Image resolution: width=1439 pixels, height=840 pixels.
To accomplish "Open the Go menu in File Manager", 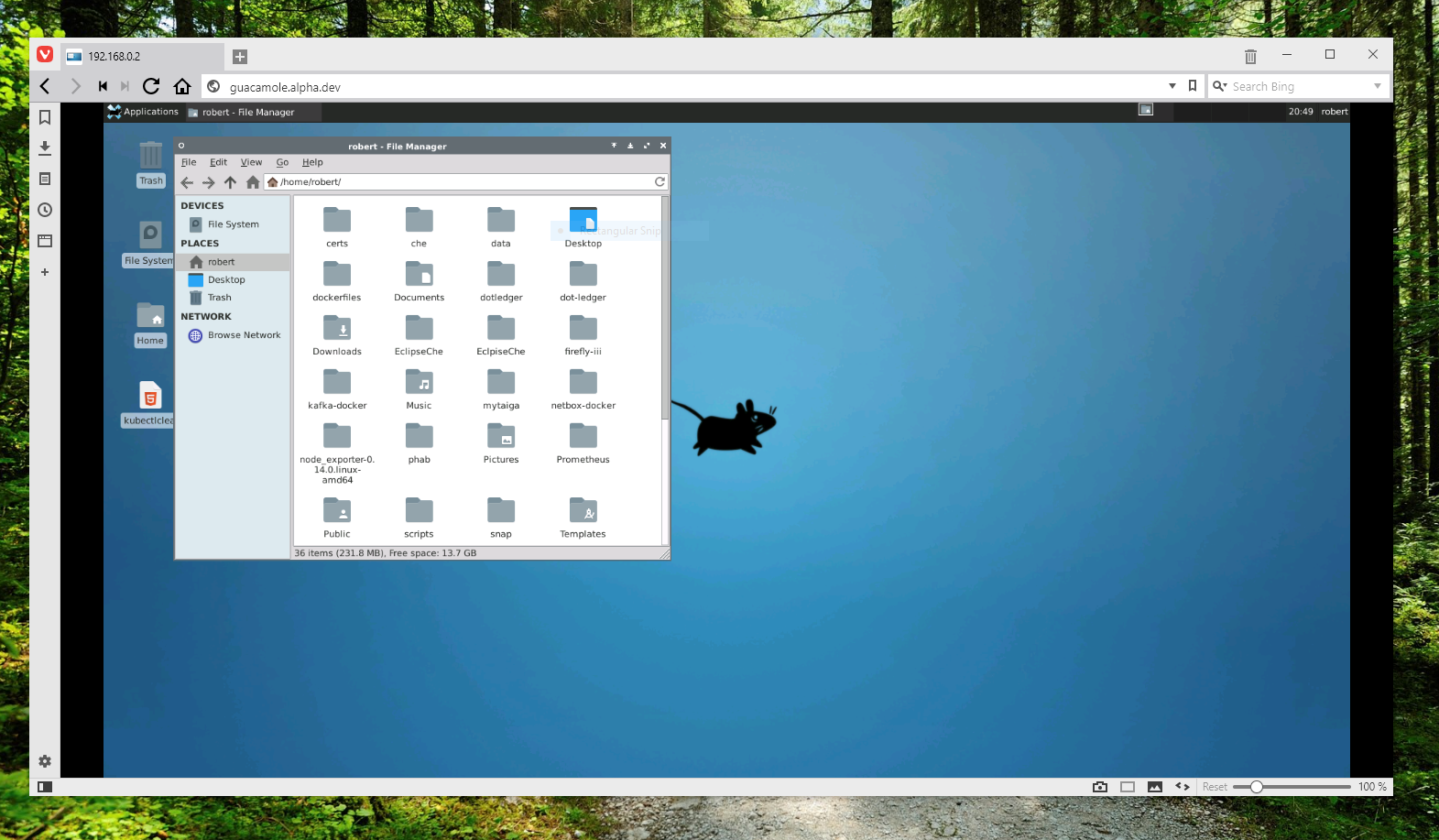I will coord(282,162).
